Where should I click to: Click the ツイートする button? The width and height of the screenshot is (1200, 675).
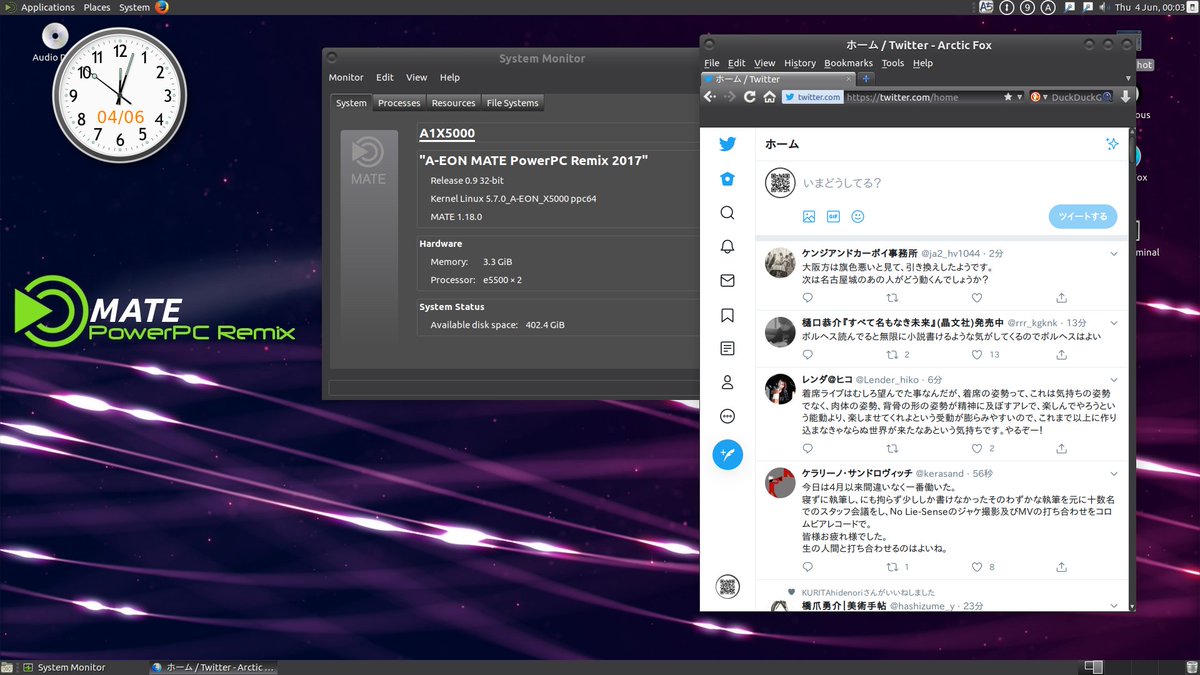pos(1083,216)
